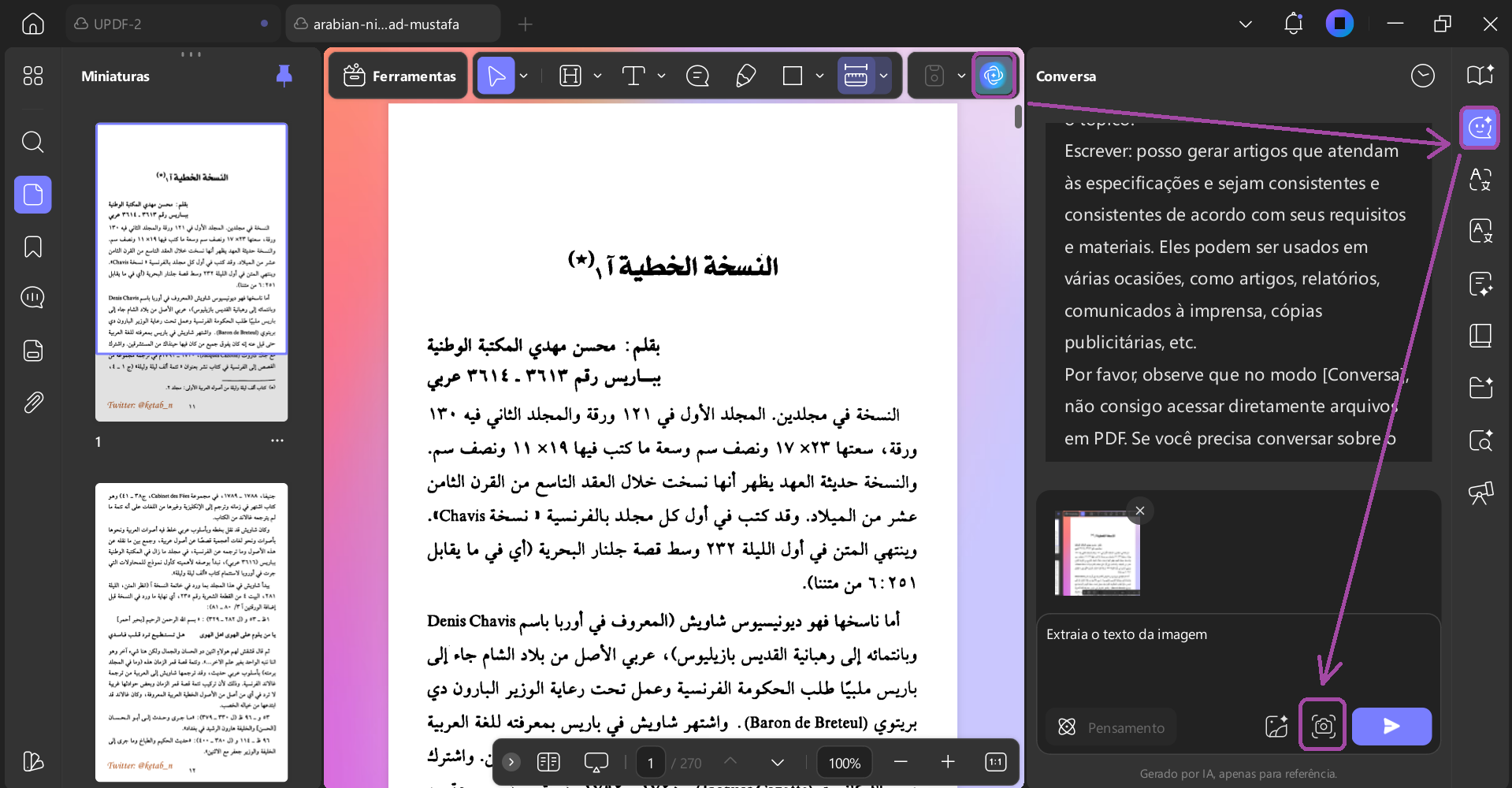
Task: Collapse the bottom page toolbar arrow
Action: click(511, 762)
